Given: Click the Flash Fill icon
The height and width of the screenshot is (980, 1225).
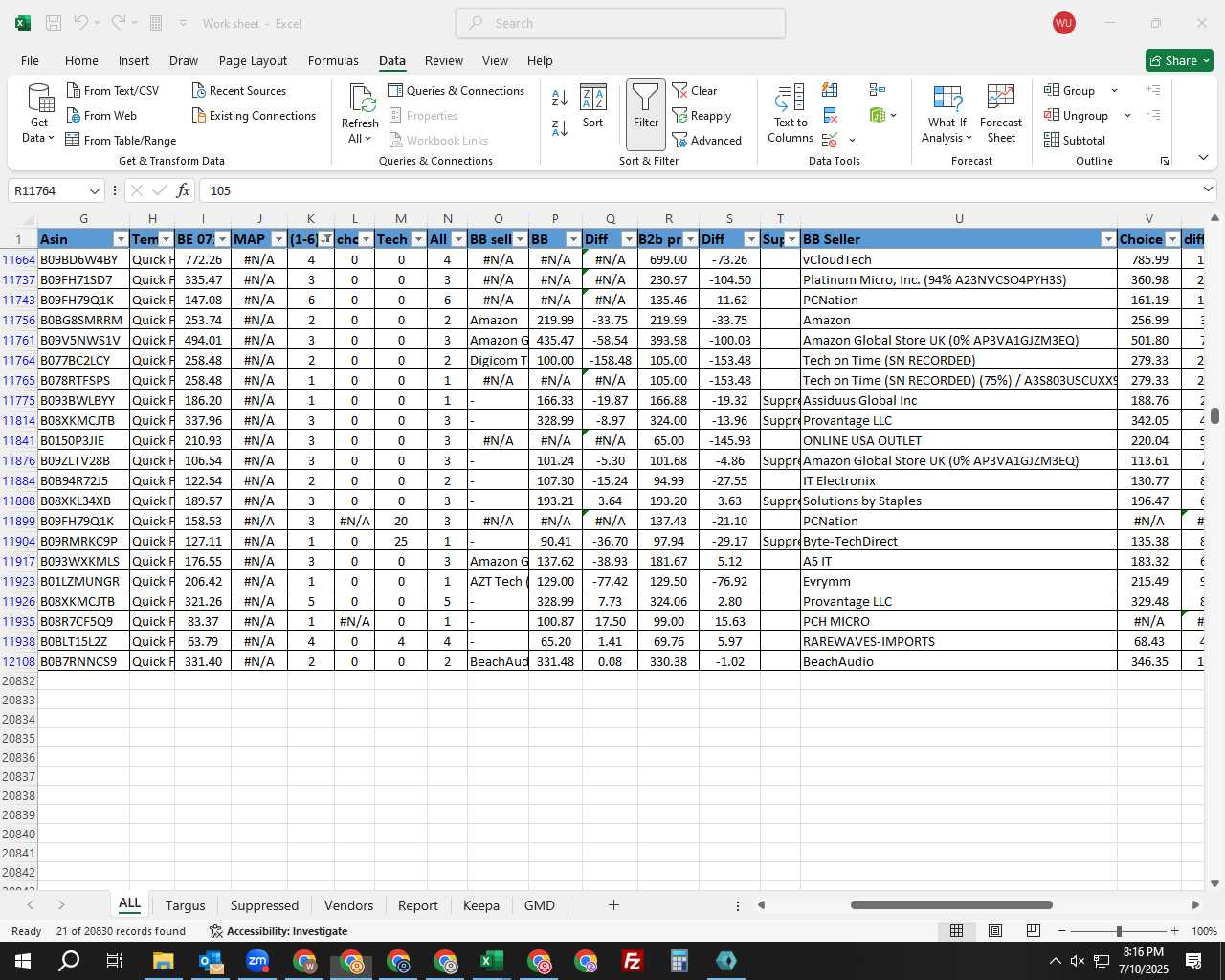Looking at the screenshot, I should click(830, 90).
